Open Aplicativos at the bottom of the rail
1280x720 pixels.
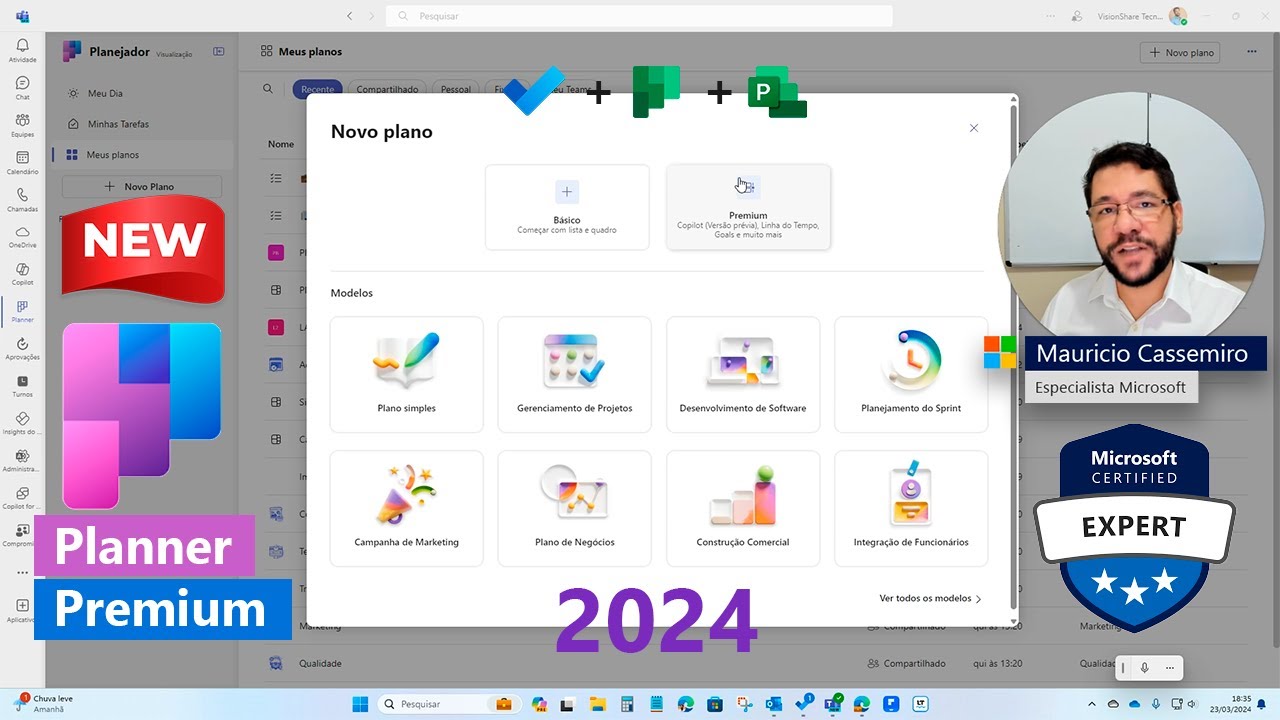pos(22,610)
